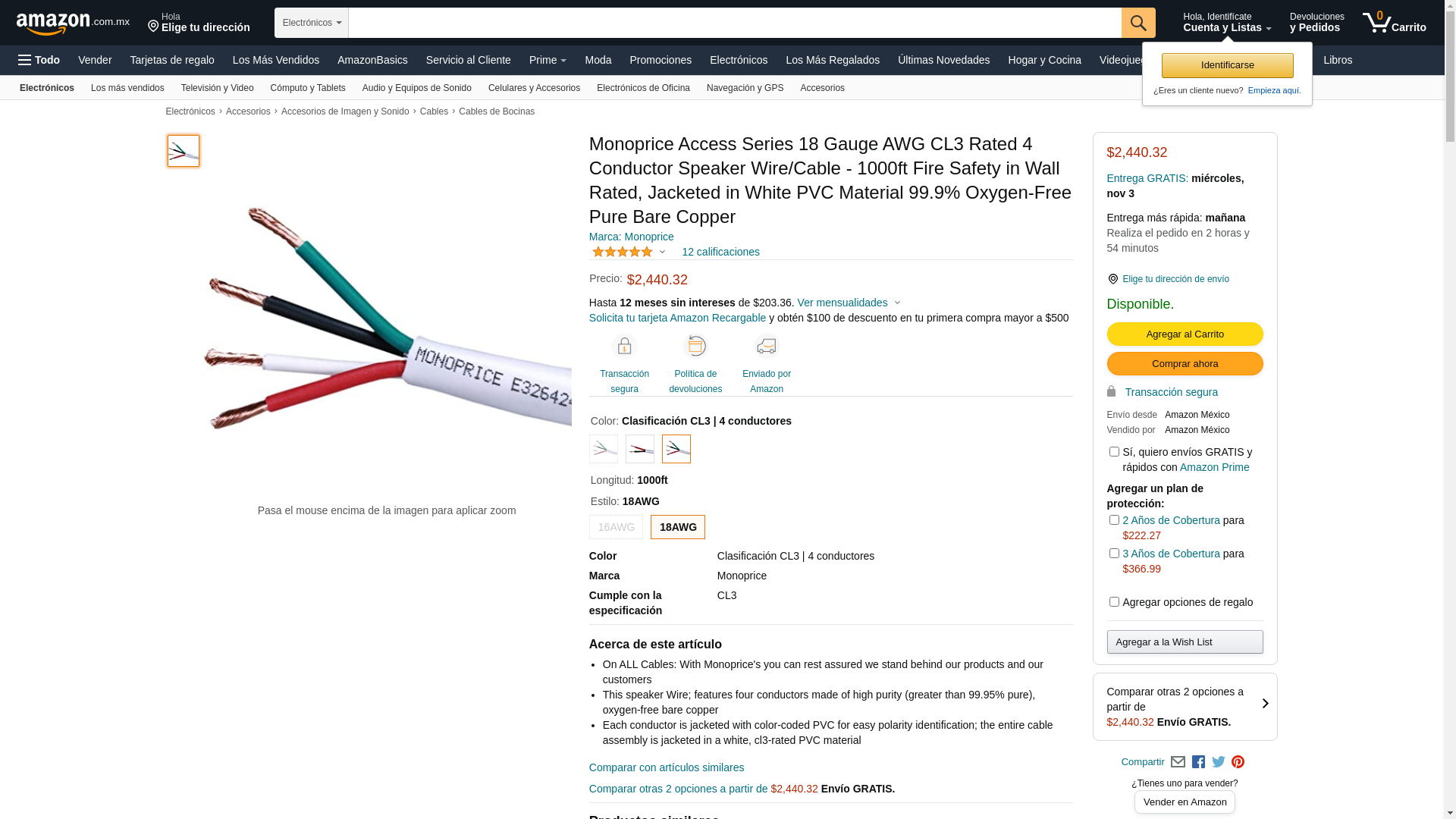Go to Audio y Equipos de Sonido
The image size is (1456, 819).
click(416, 88)
